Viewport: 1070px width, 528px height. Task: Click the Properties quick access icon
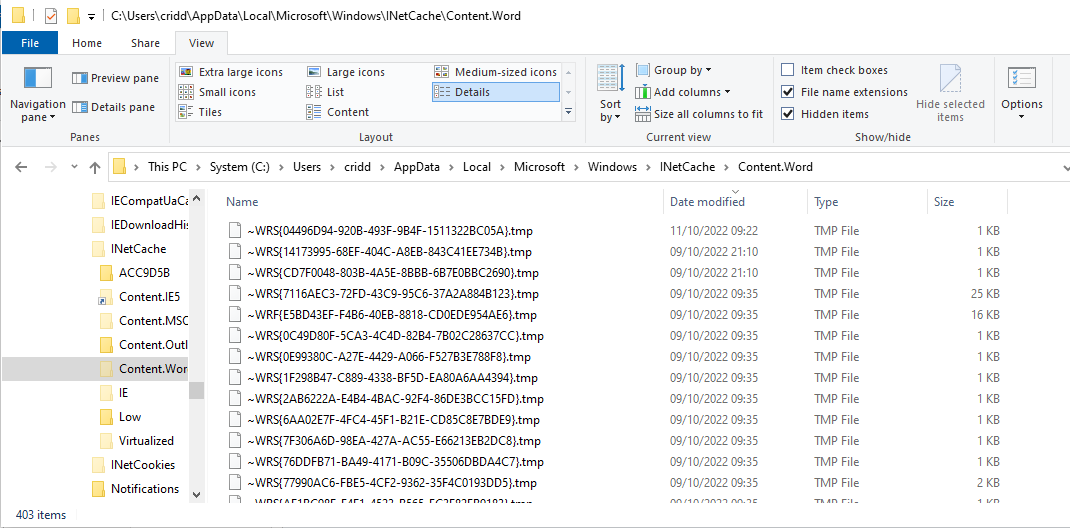pos(50,15)
